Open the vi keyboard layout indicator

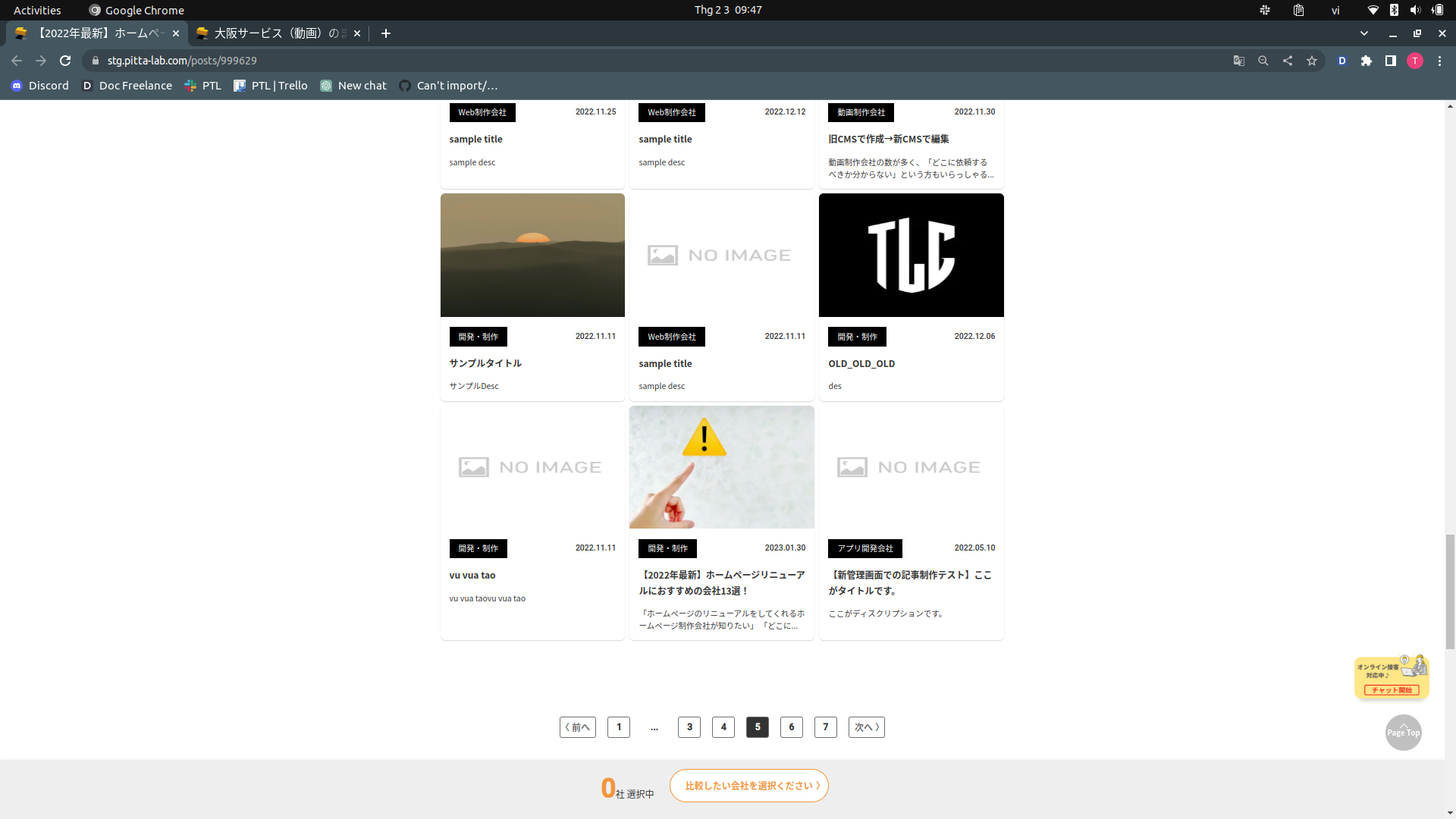(1335, 10)
